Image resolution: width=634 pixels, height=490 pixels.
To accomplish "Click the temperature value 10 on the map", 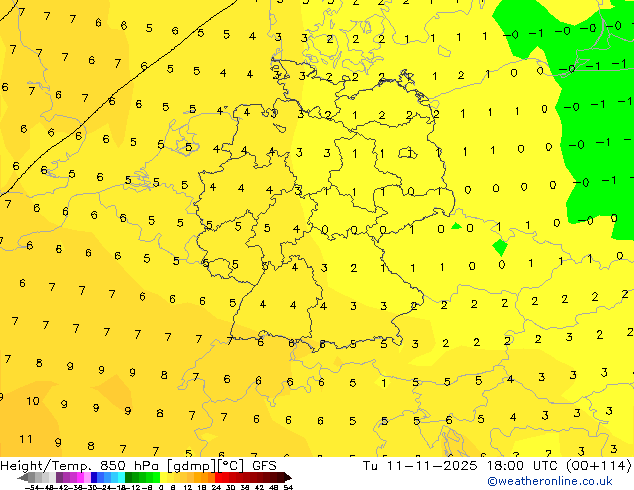I will click(33, 401).
